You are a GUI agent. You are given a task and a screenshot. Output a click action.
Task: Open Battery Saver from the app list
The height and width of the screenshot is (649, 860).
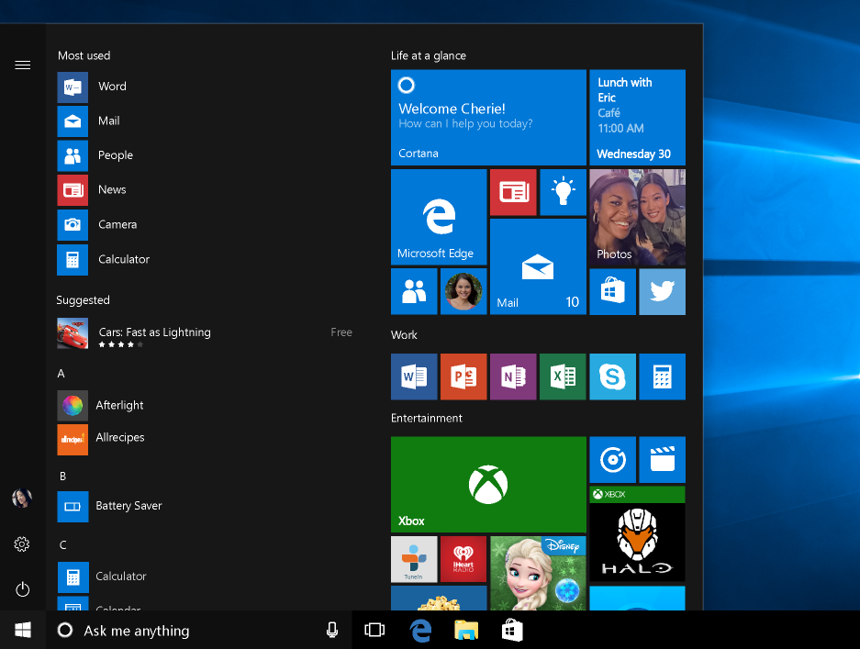tap(204, 506)
